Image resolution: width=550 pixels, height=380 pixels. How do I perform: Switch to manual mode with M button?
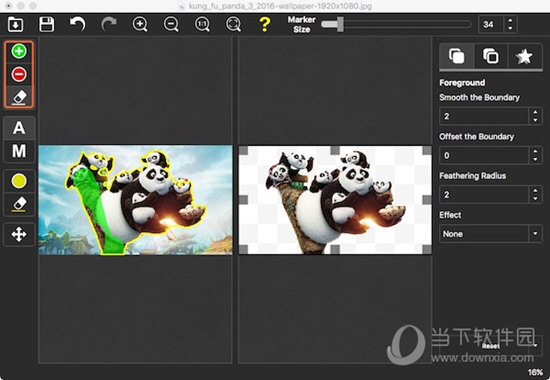(19, 151)
